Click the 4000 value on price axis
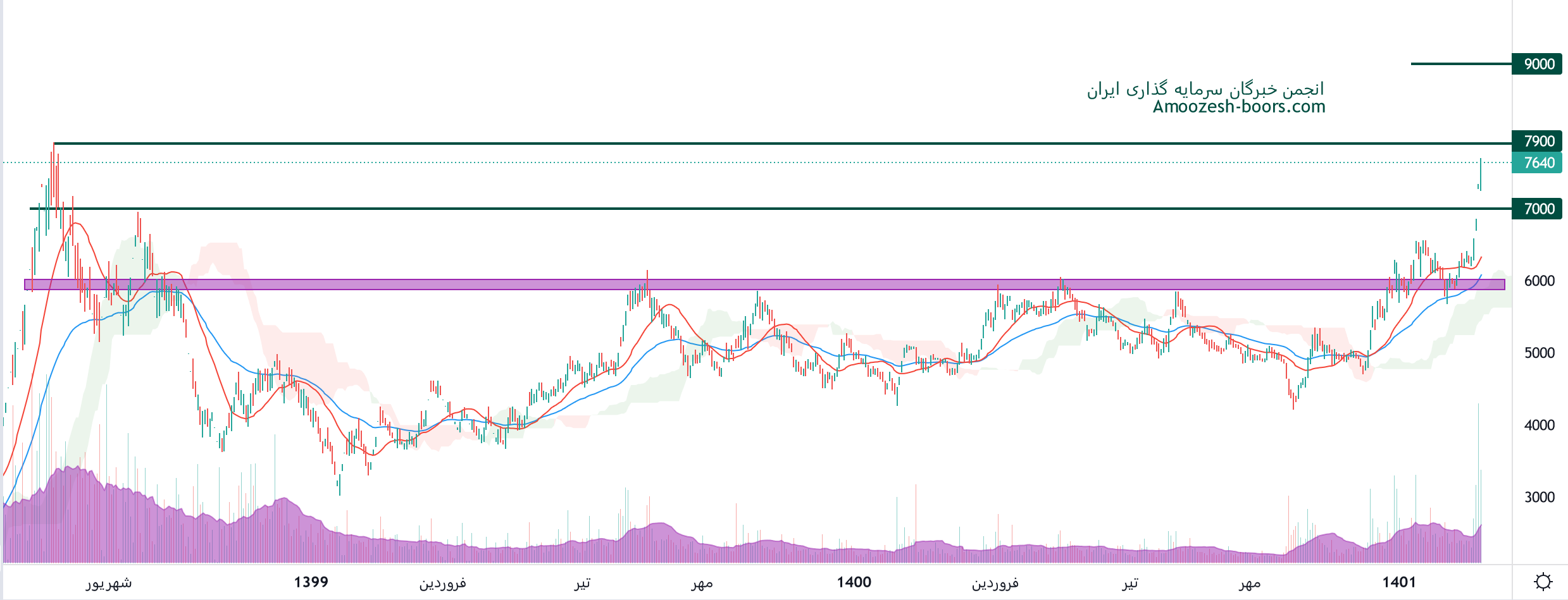The height and width of the screenshot is (600, 1568). click(x=1539, y=425)
